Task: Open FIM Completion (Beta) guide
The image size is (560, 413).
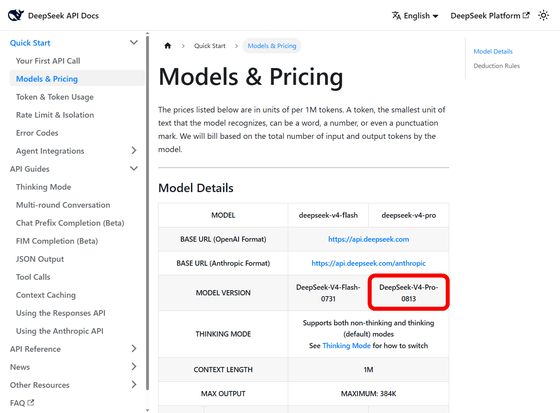Action: [x=57, y=241]
